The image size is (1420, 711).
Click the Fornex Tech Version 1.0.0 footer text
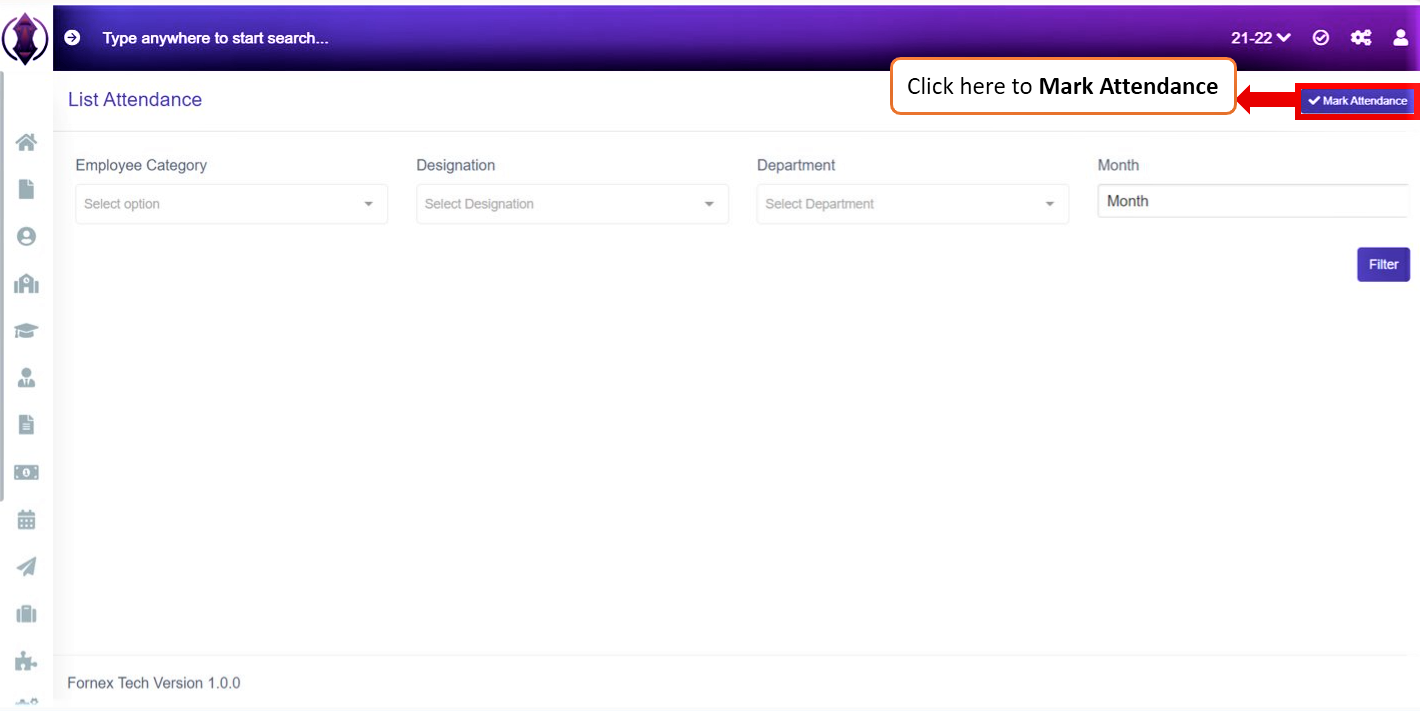(x=154, y=683)
